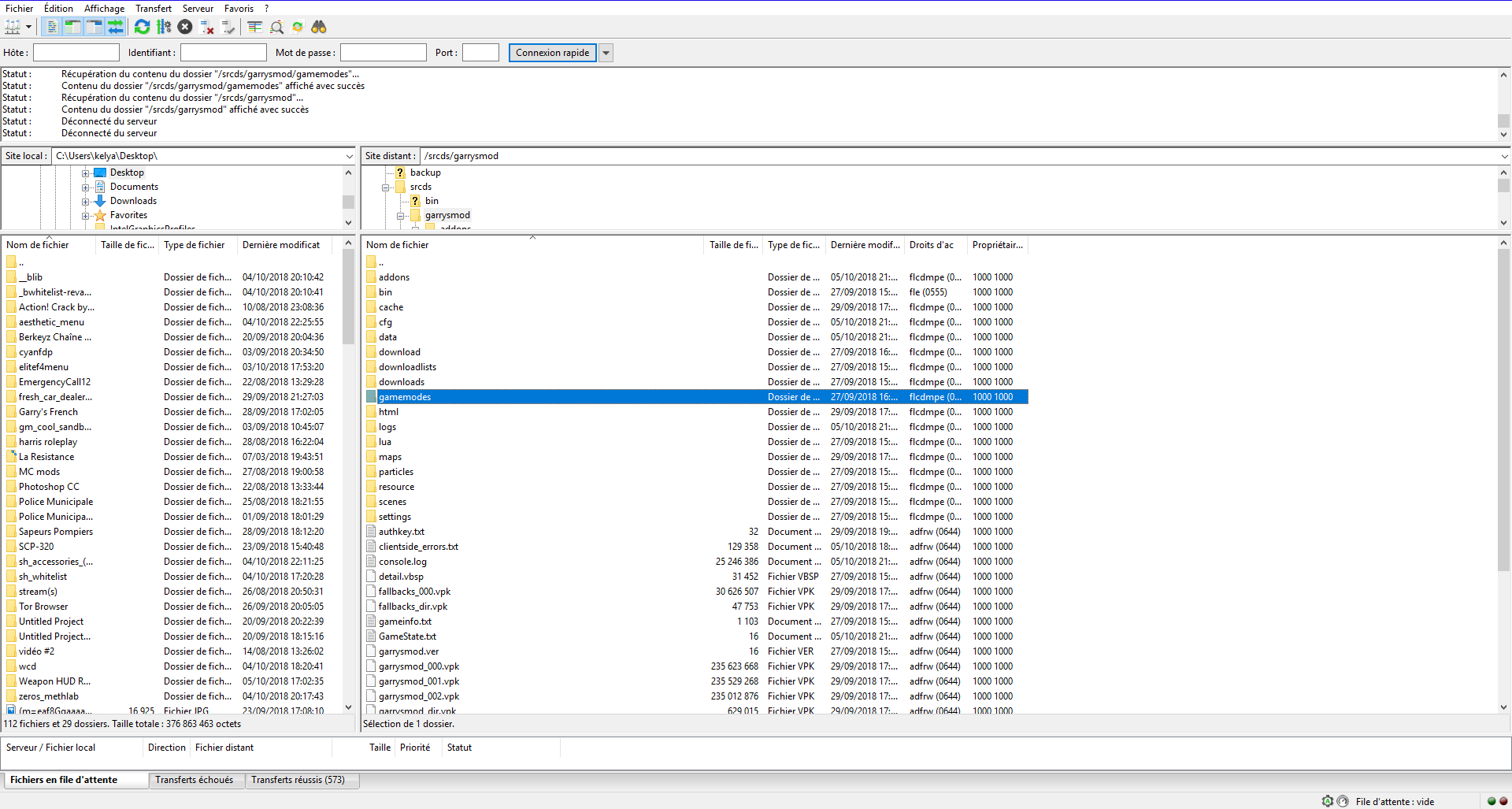Focus the Identifiant input field
Image resolution: width=1512 pixels, height=809 pixels.
[224, 53]
